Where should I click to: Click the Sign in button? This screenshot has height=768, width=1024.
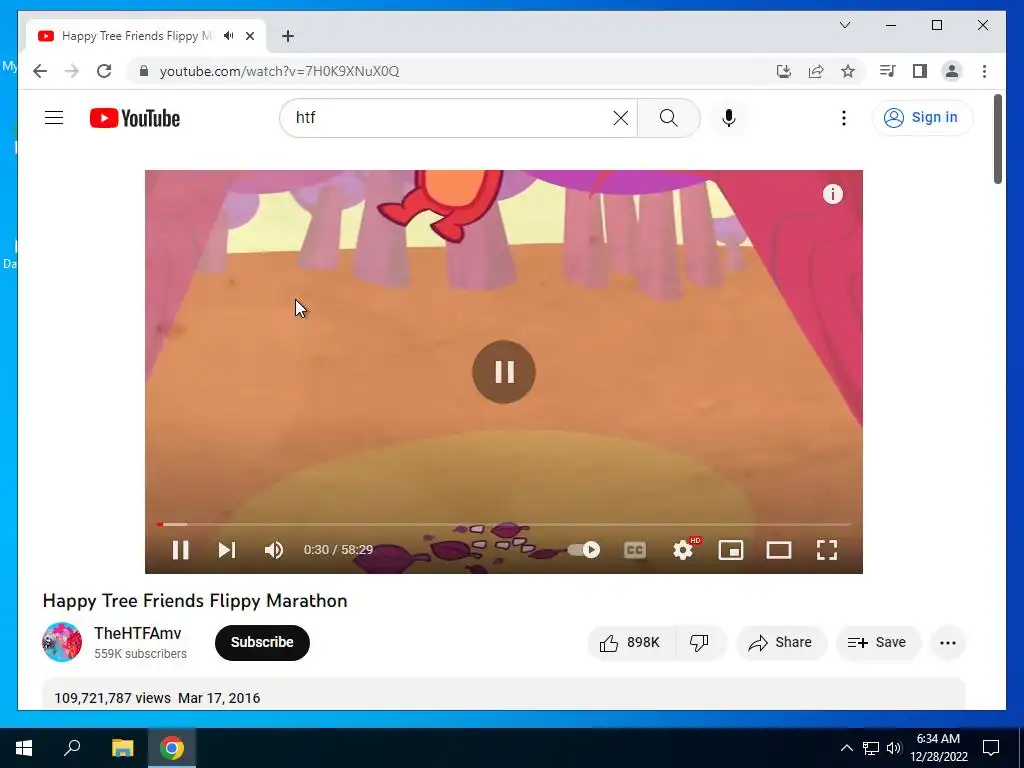[x=921, y=118]
